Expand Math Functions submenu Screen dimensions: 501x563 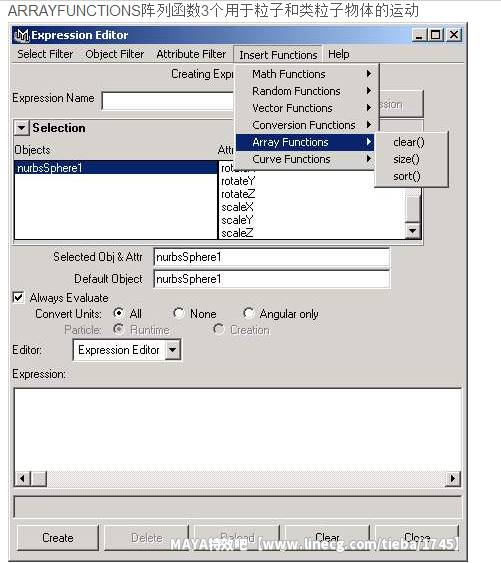pos(305,74)
